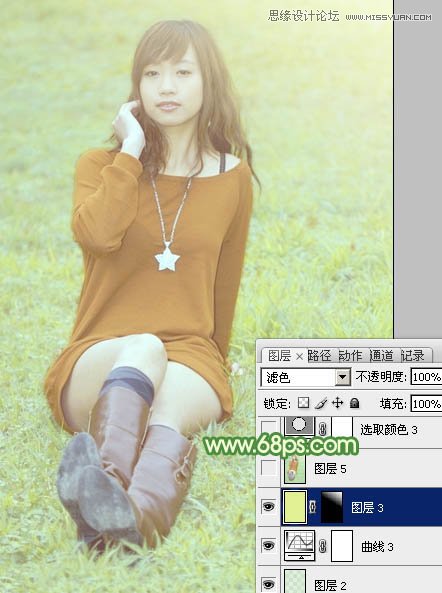Click the 填充 100% field
This screenshot has height=593, width=442.
click(426, 404)
